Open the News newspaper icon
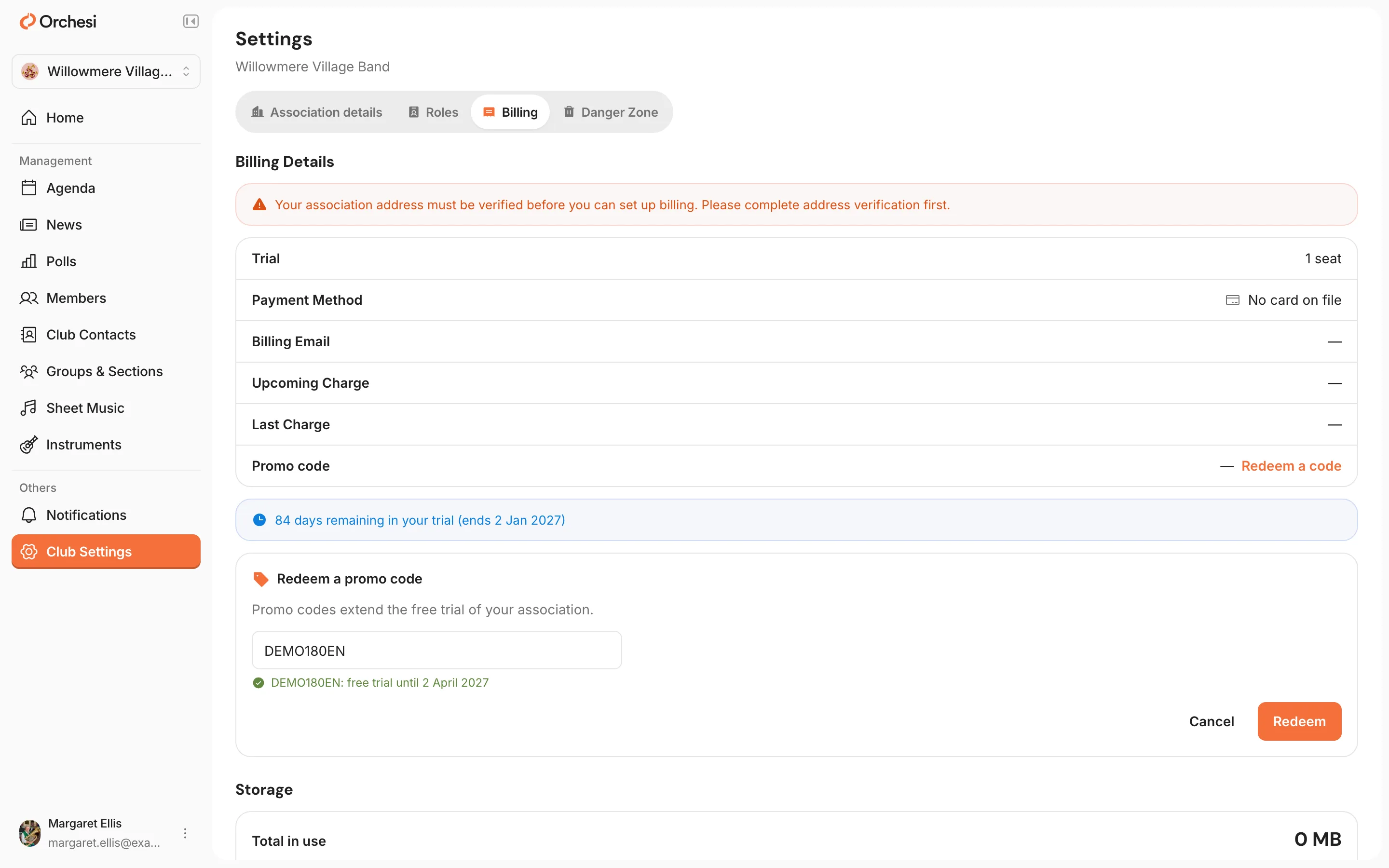The image size is (1389, 868). (x=29, y=224)
